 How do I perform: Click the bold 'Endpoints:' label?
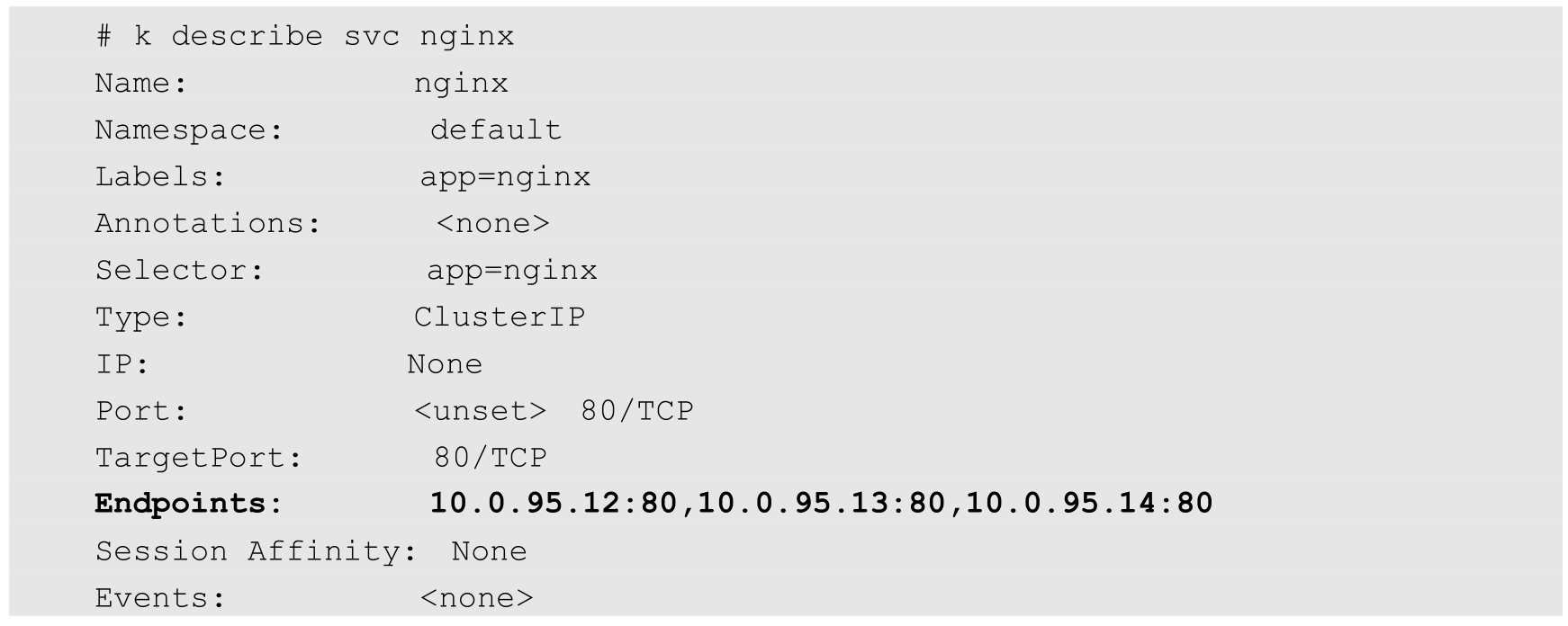coord(188,504)
